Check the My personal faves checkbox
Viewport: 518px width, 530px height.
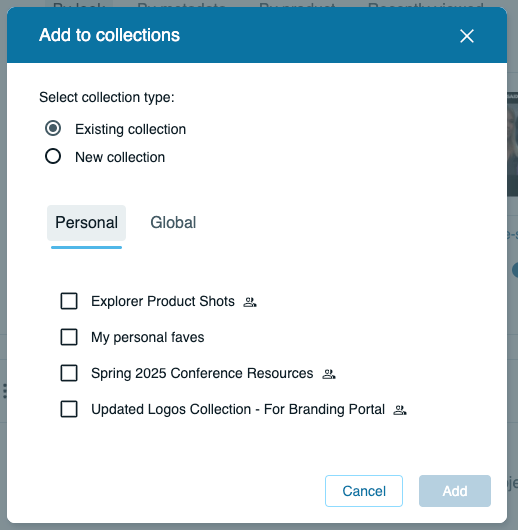coord(69,337)
